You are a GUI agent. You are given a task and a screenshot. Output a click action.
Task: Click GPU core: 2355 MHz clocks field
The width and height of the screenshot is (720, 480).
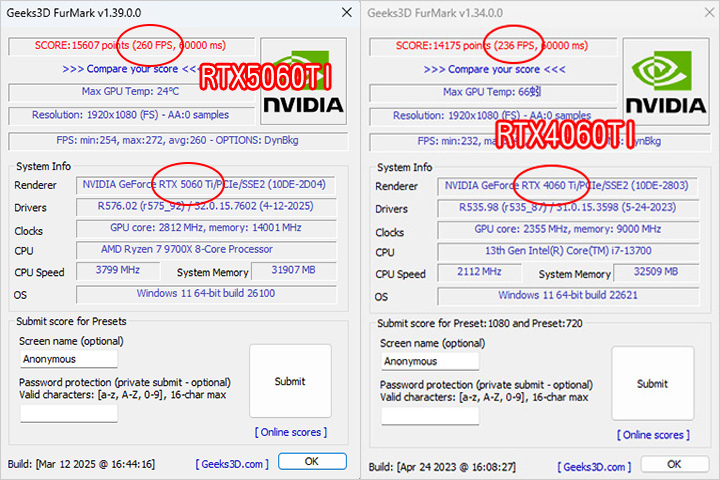click(x=568, y=229)
